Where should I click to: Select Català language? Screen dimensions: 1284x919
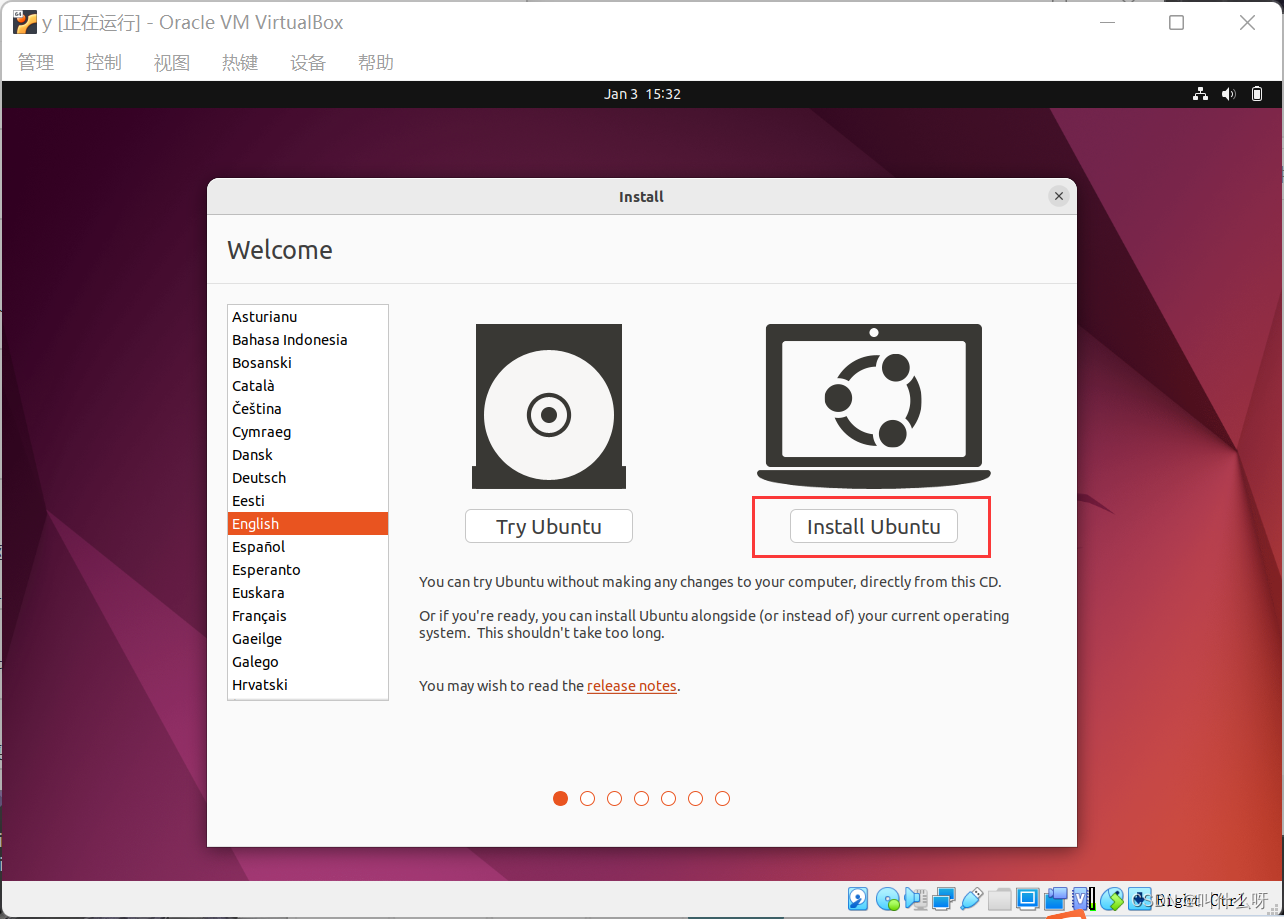308,386
